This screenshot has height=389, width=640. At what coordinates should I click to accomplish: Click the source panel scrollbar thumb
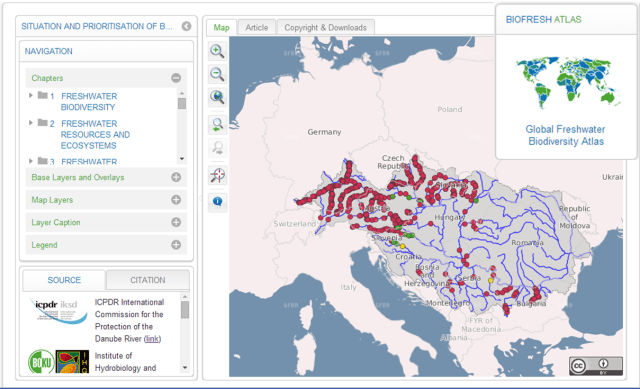coord(185,309)
